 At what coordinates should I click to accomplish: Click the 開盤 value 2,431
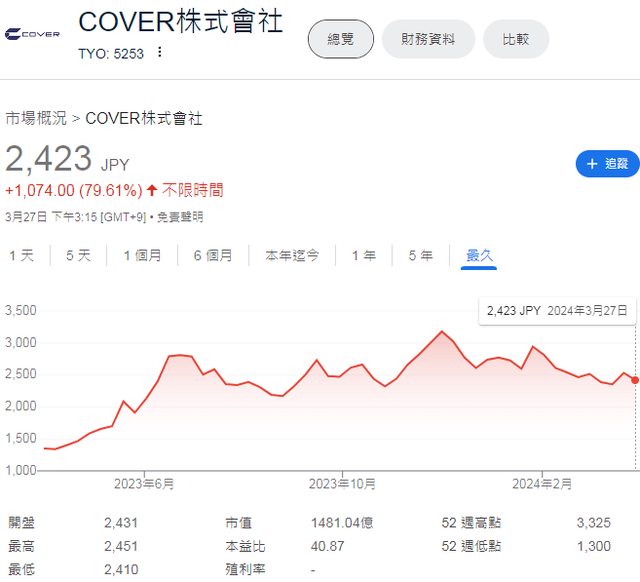tap(121, 523)
